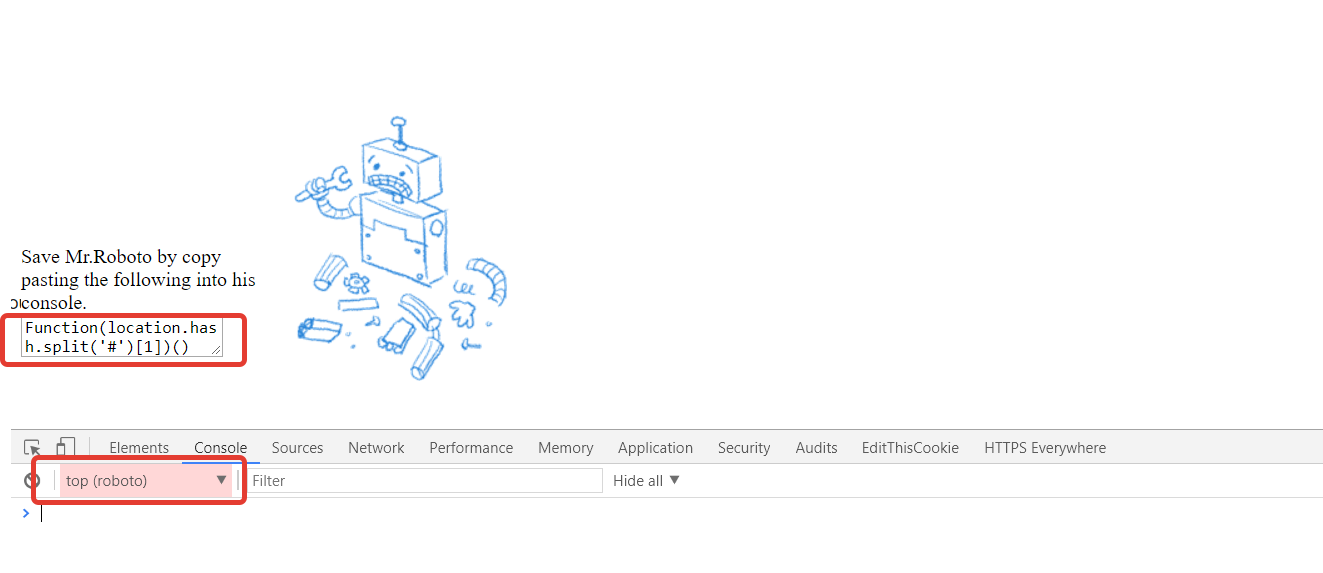Click the console Filter input field
Screen dimensions: 1323x573
coord(425,481)
